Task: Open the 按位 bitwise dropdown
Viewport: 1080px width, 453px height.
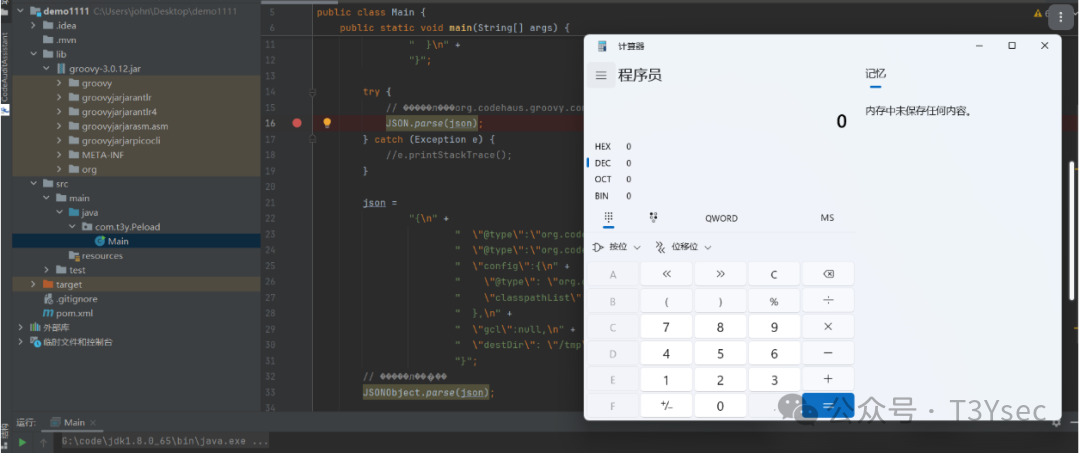Action: click(616, 246)
